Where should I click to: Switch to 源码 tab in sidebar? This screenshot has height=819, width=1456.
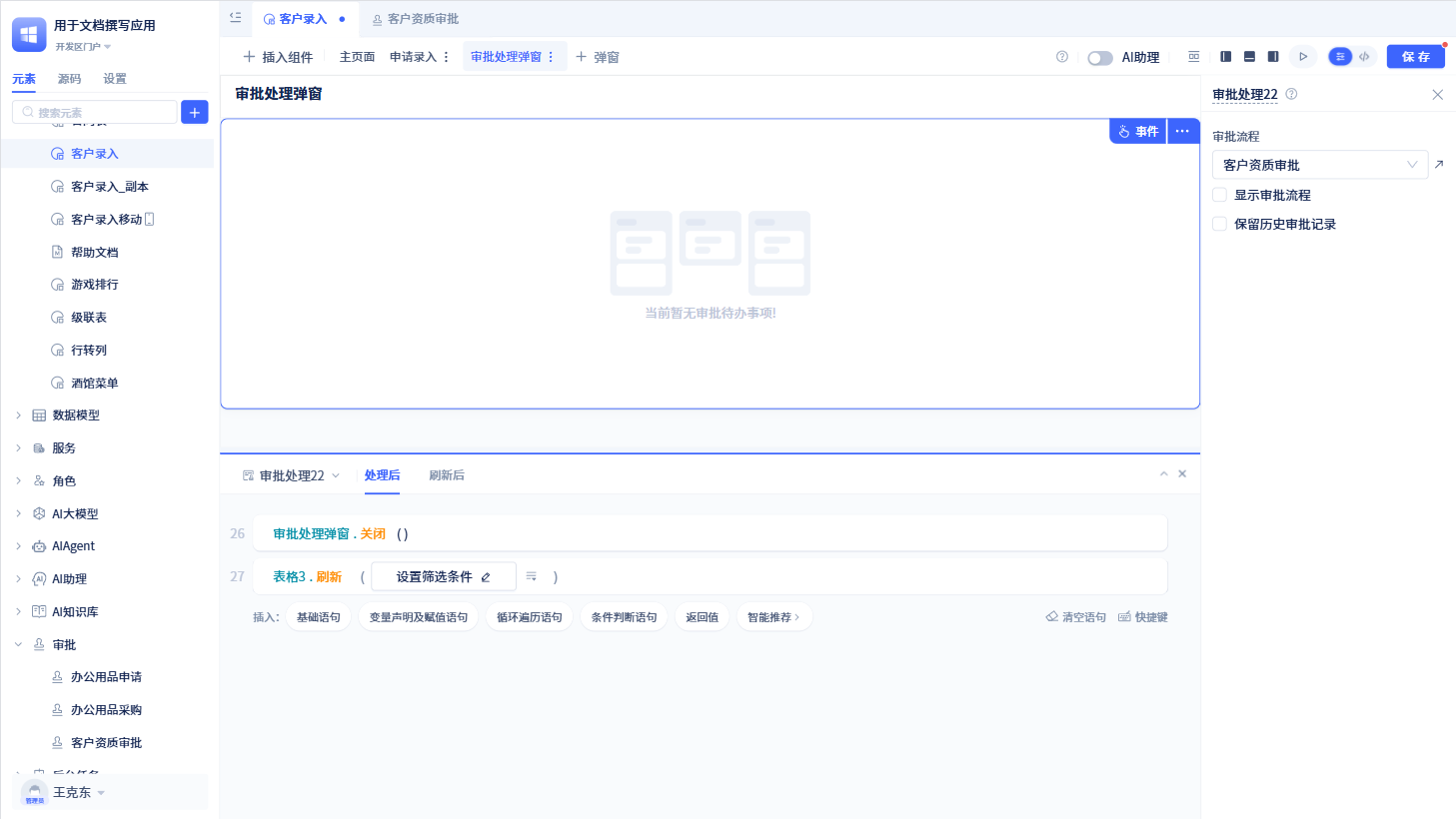point(69,79)
